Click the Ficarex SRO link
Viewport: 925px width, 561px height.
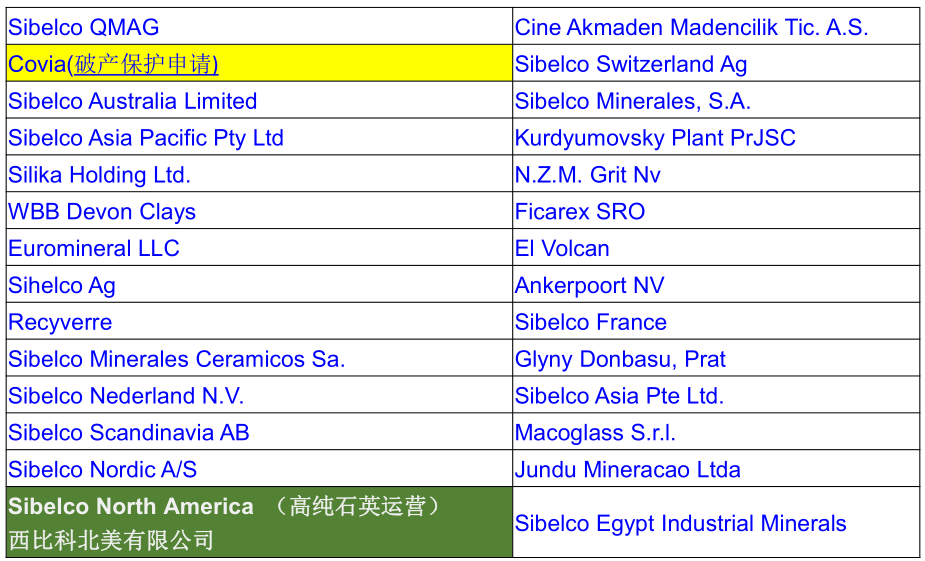(580, 212)
